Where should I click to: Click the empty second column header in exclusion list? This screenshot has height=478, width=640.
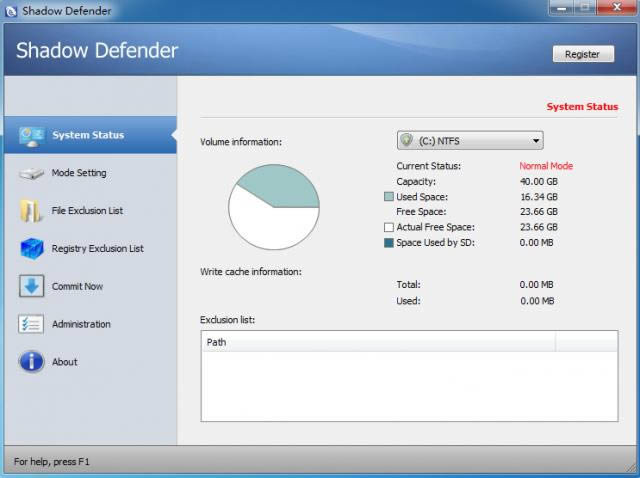tap(587, 342)
